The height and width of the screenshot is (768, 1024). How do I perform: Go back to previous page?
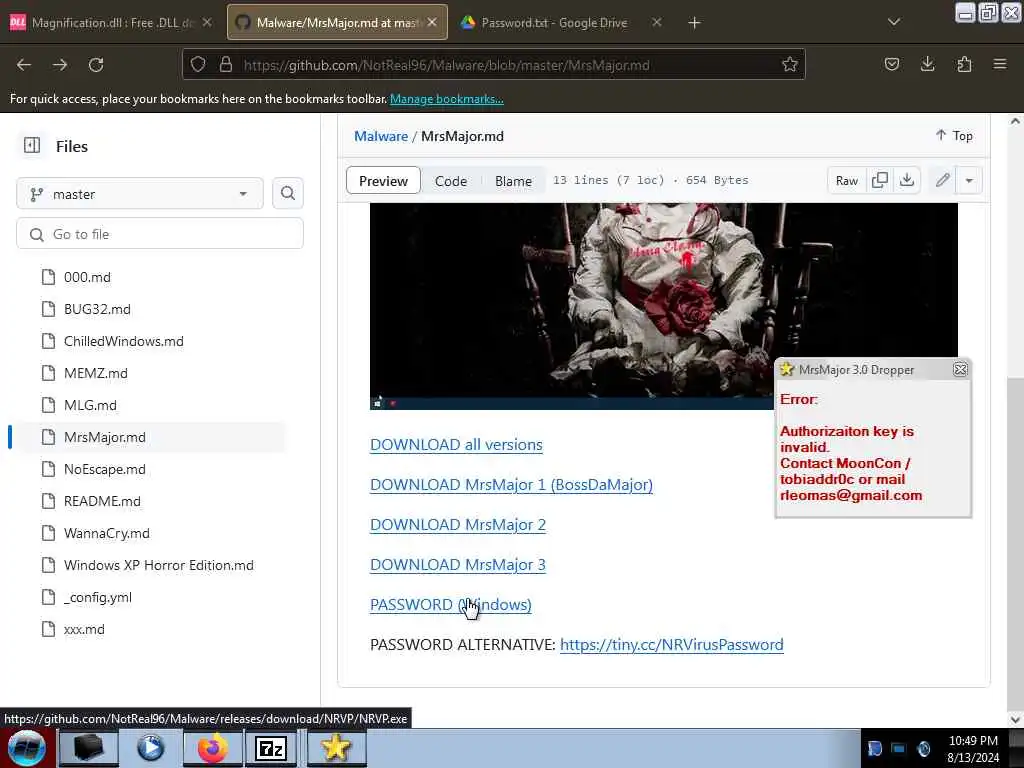click(x=24, y=65)
